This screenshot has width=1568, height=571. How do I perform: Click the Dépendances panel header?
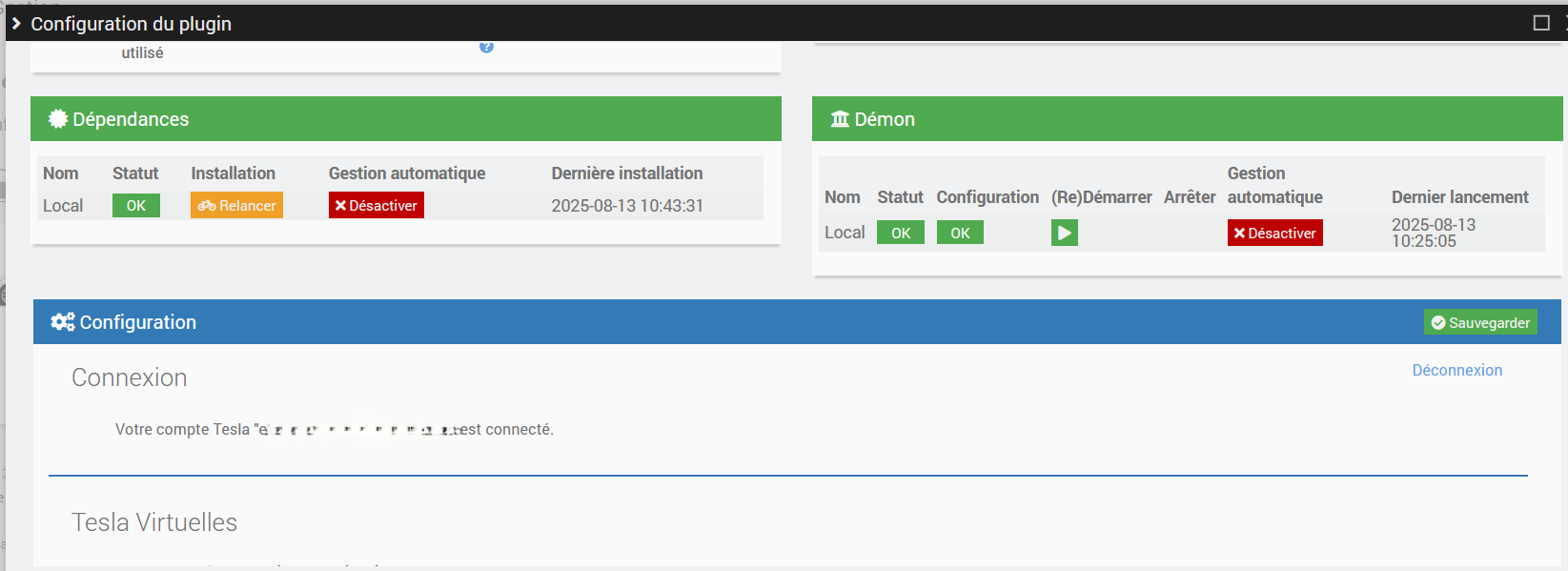406,119
